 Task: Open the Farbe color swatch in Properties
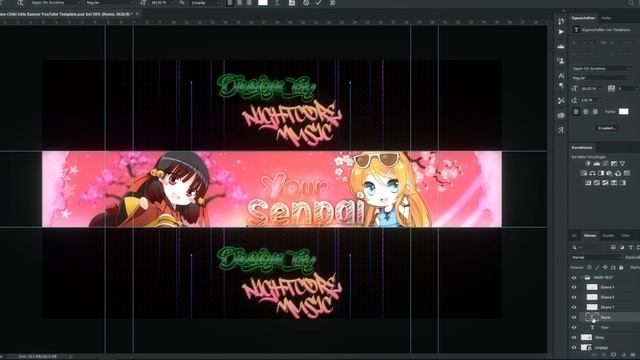click(623, 111)
